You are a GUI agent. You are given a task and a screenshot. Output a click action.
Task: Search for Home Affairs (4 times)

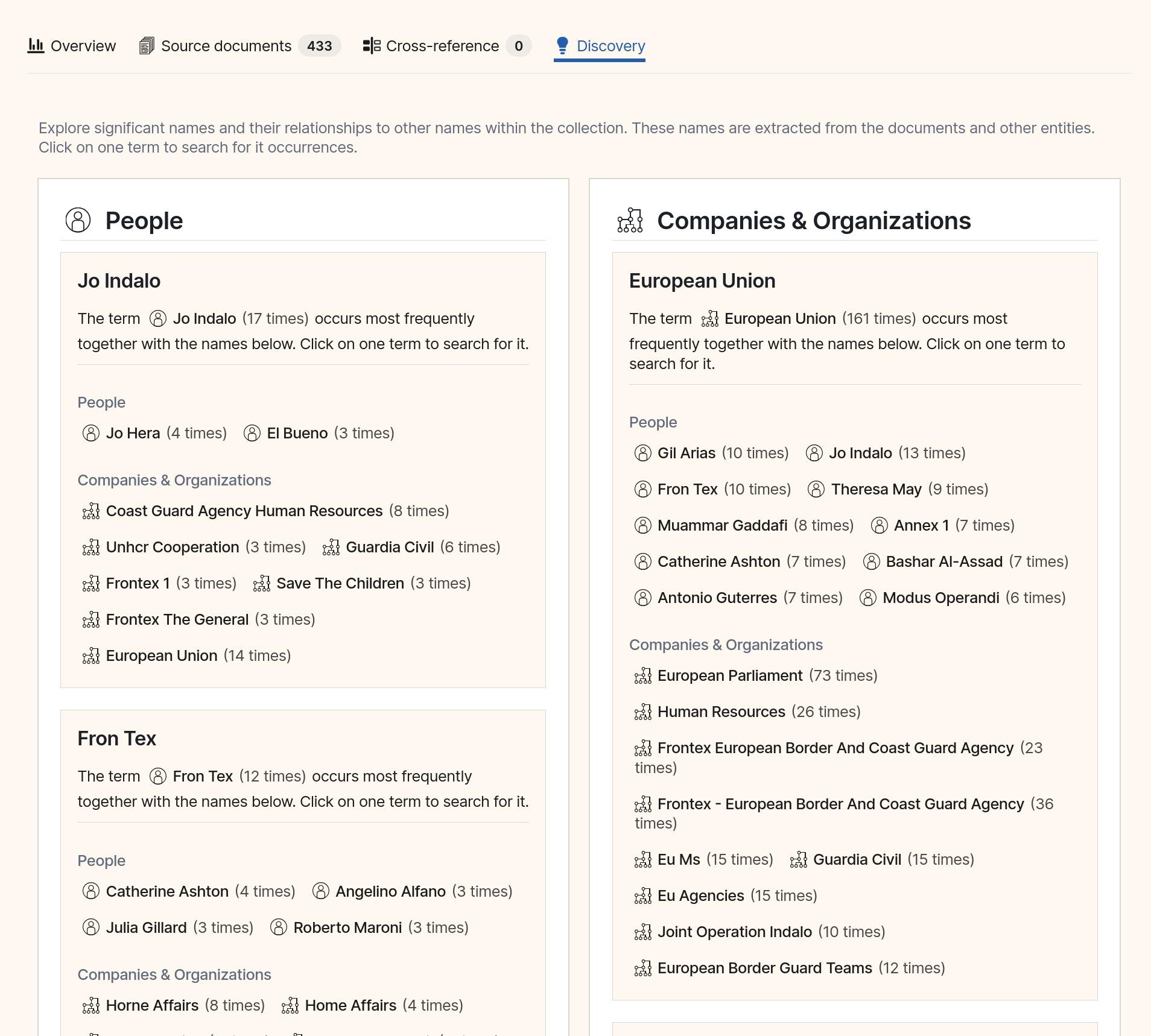tap(372, 1005)
